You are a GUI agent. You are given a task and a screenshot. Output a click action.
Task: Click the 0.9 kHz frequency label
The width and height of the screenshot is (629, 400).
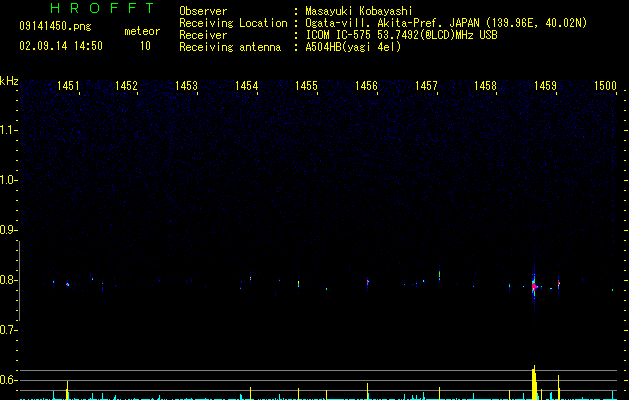[x=8, y=230]
